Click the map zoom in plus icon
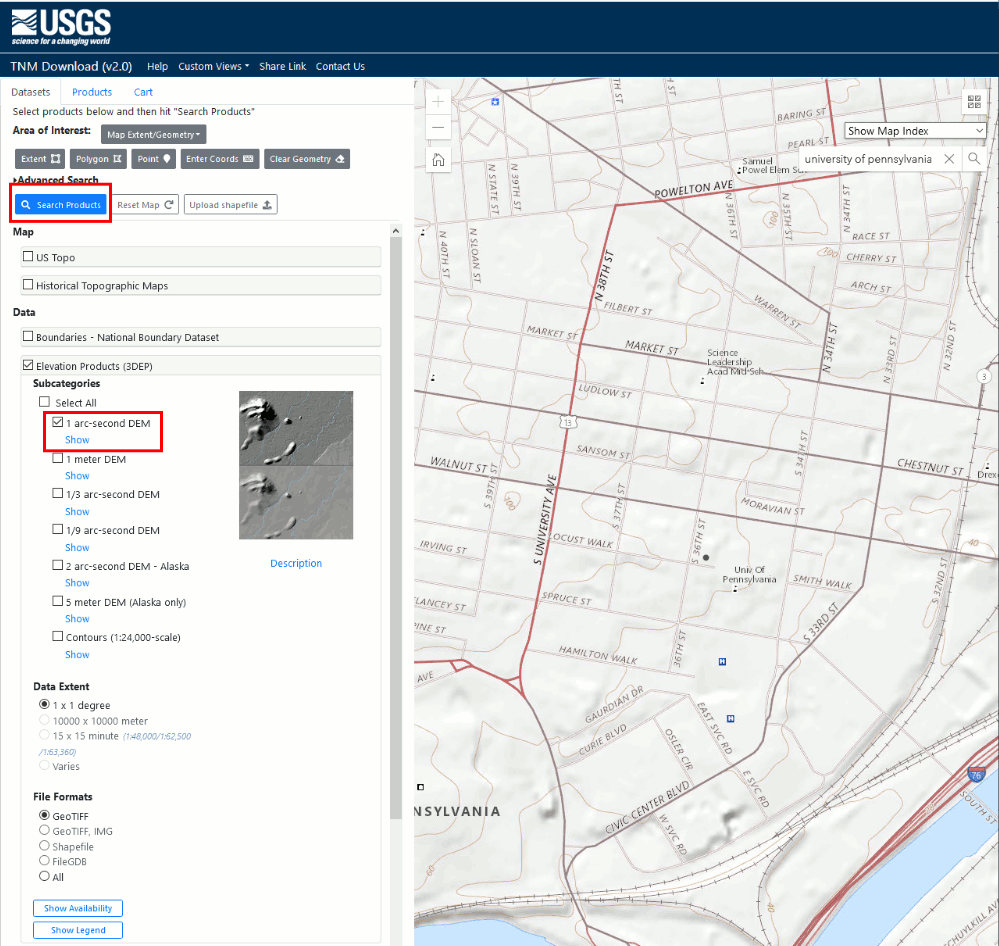 (438, 102)
